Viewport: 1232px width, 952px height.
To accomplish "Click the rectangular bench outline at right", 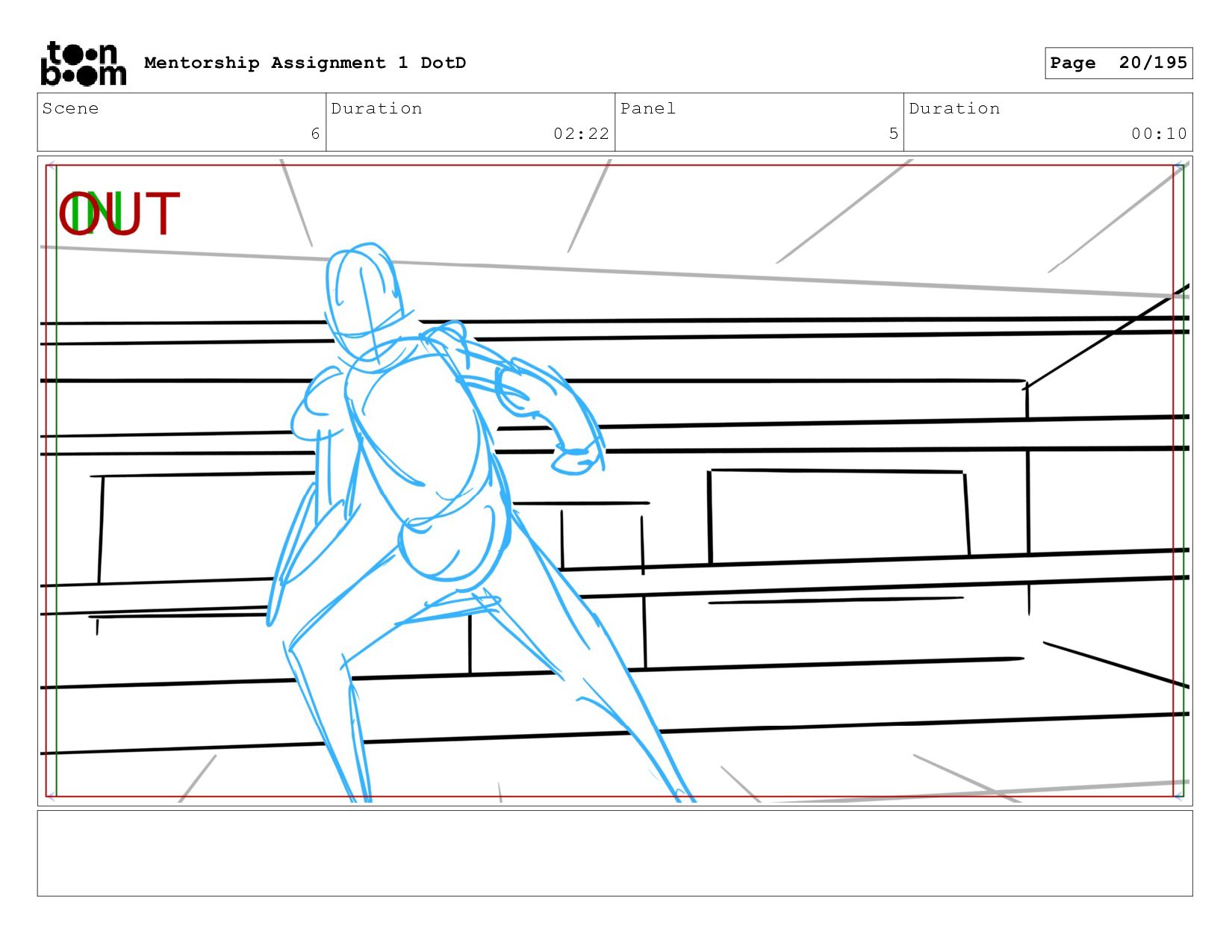I will pos(836,515).
